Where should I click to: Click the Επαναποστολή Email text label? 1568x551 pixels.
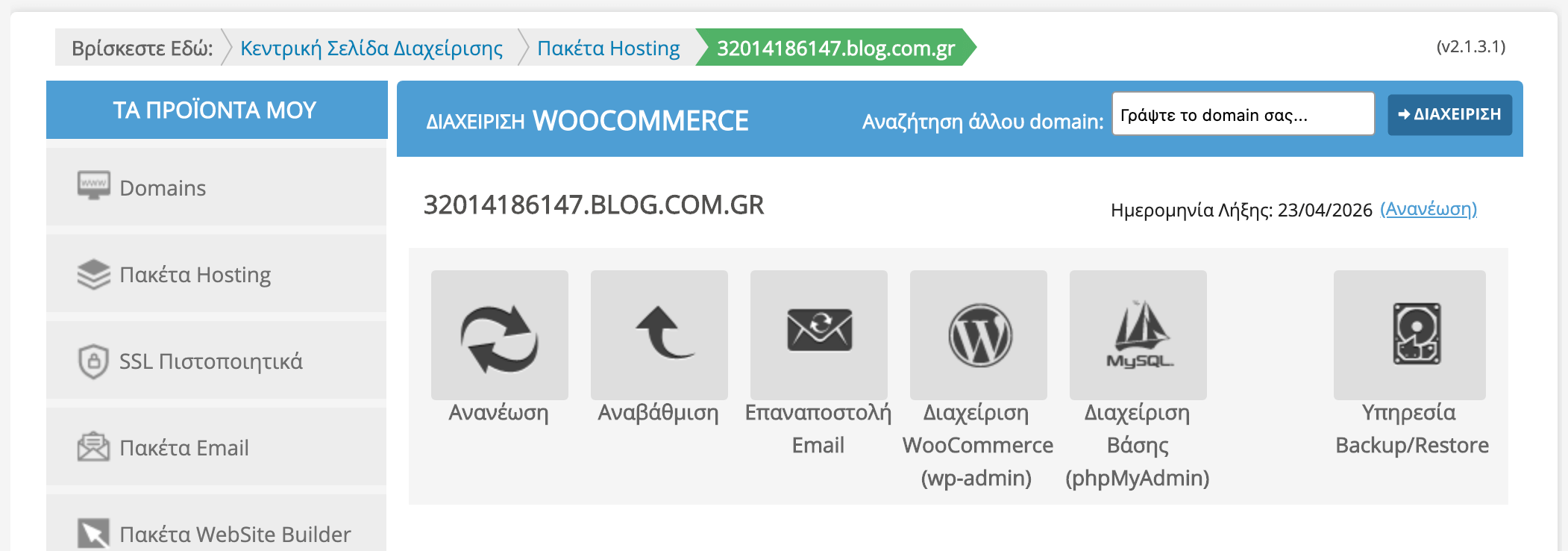coord(818,429)
